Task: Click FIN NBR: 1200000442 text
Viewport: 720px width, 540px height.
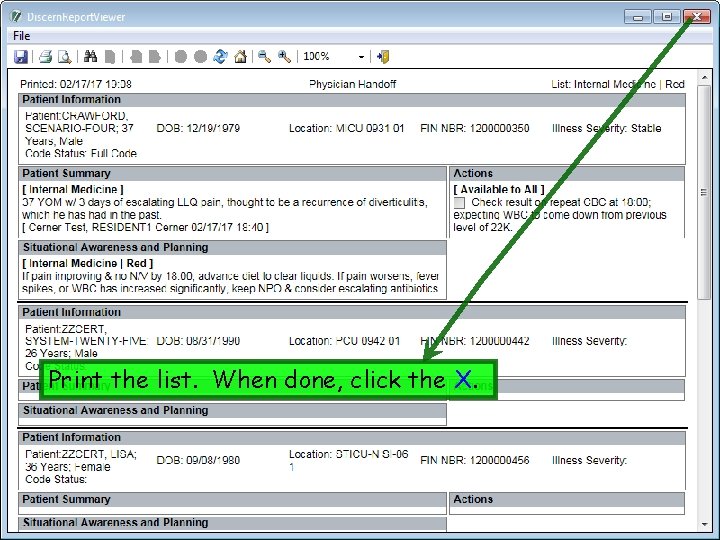Action: point(475,341)
